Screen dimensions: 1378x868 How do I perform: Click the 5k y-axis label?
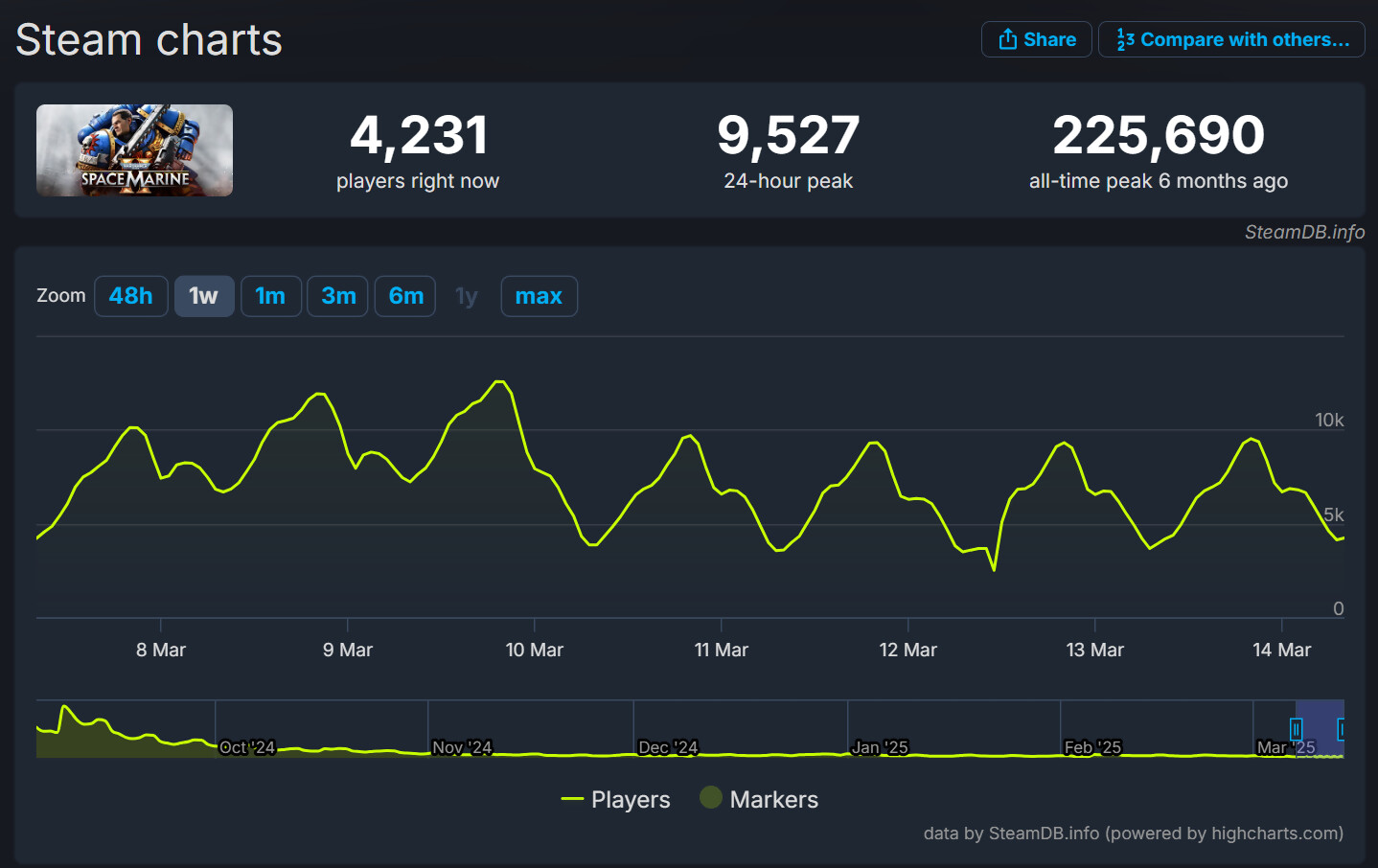coord(1334,514)
